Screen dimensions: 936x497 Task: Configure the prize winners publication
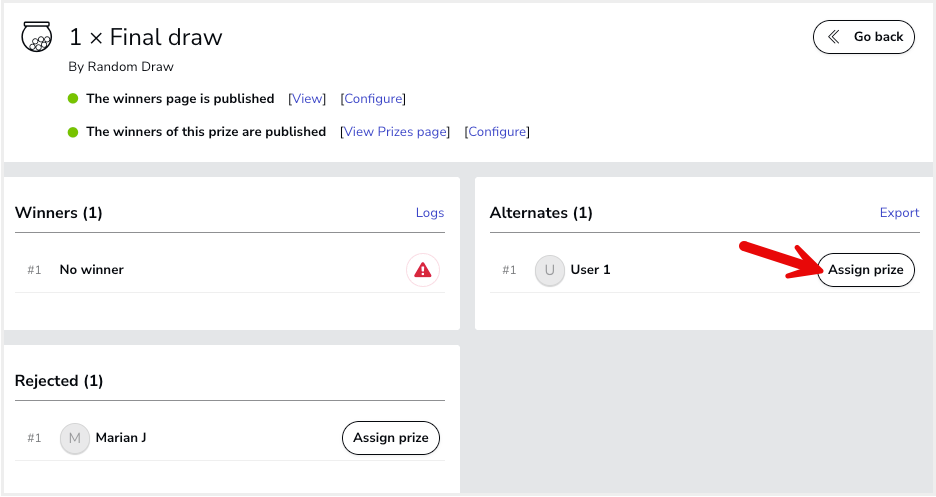tap(497, 132)
